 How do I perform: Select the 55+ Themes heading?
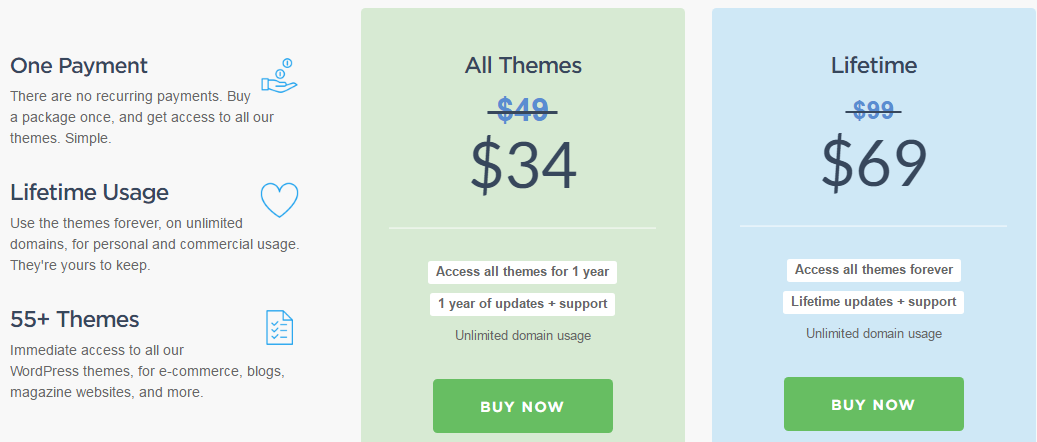pos(75,320)
